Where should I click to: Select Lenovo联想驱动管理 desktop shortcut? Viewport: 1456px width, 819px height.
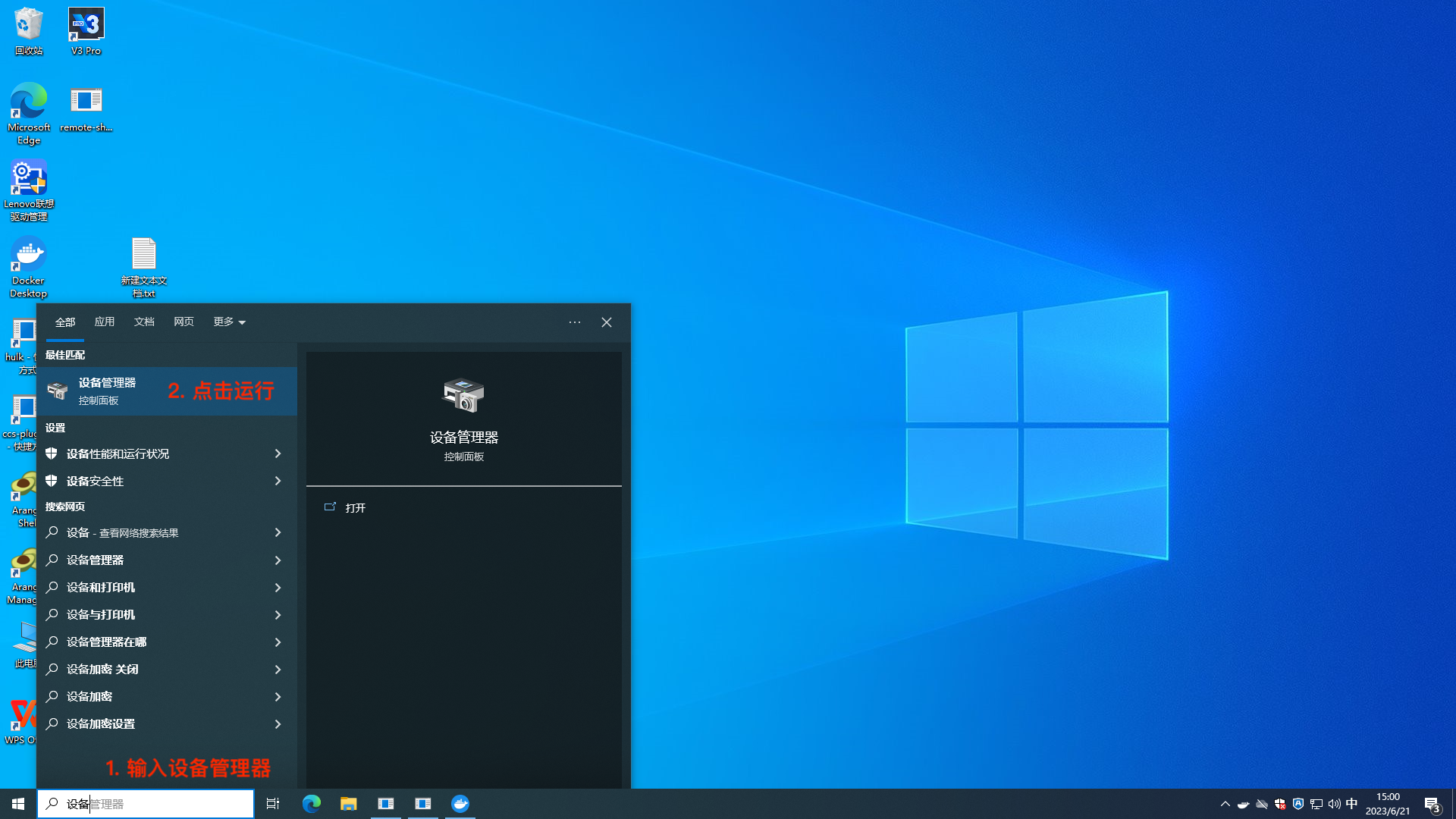(29, 190)
